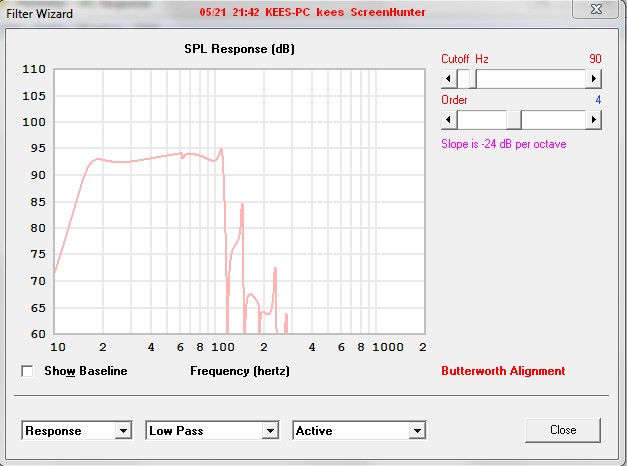Click the Cutoff Hz slider thumb
627x466 pixels.
(x=473, y=78)
